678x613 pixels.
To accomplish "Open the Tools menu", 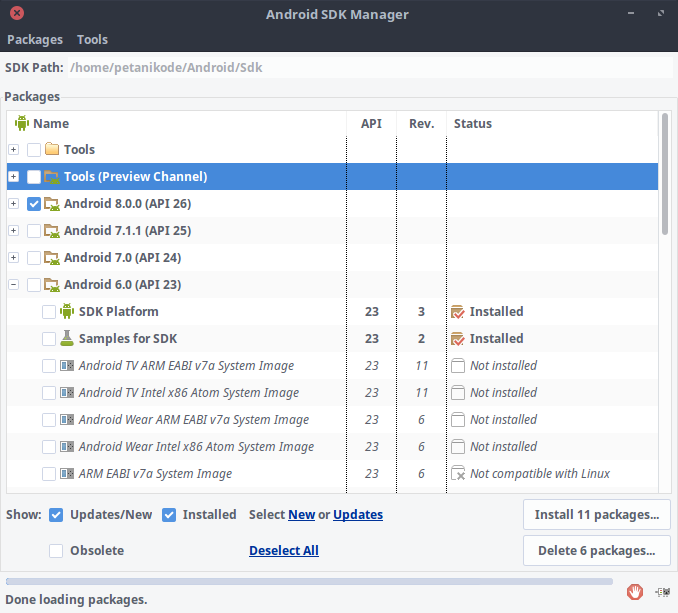I will click(x=93, y=39).
